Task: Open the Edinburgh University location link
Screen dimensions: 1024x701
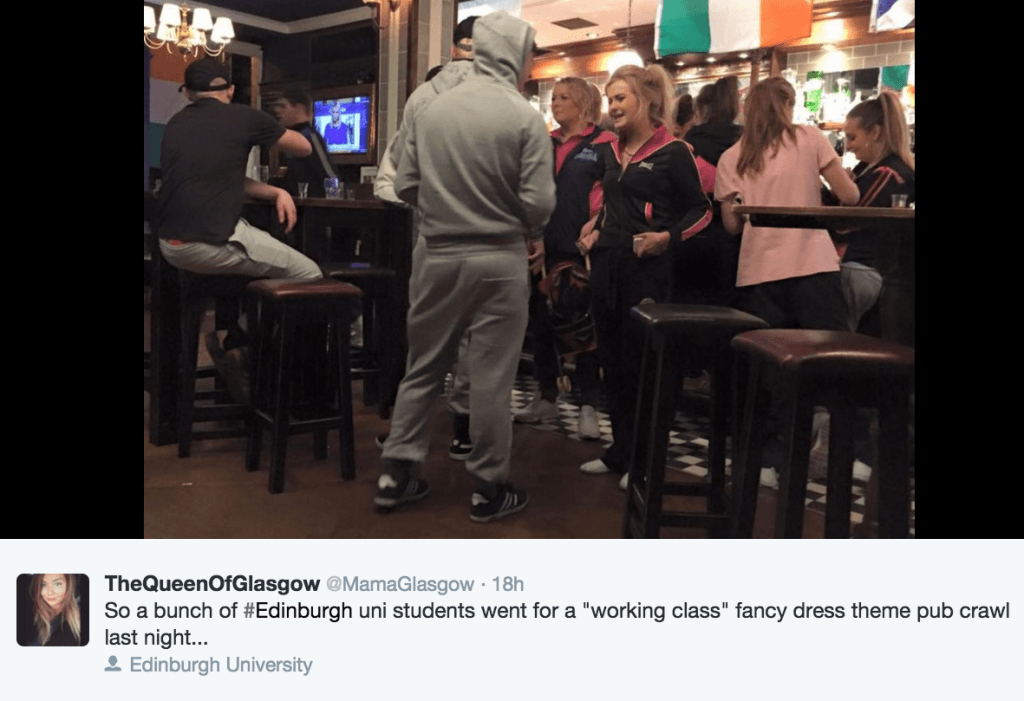Action: point(221,664)
